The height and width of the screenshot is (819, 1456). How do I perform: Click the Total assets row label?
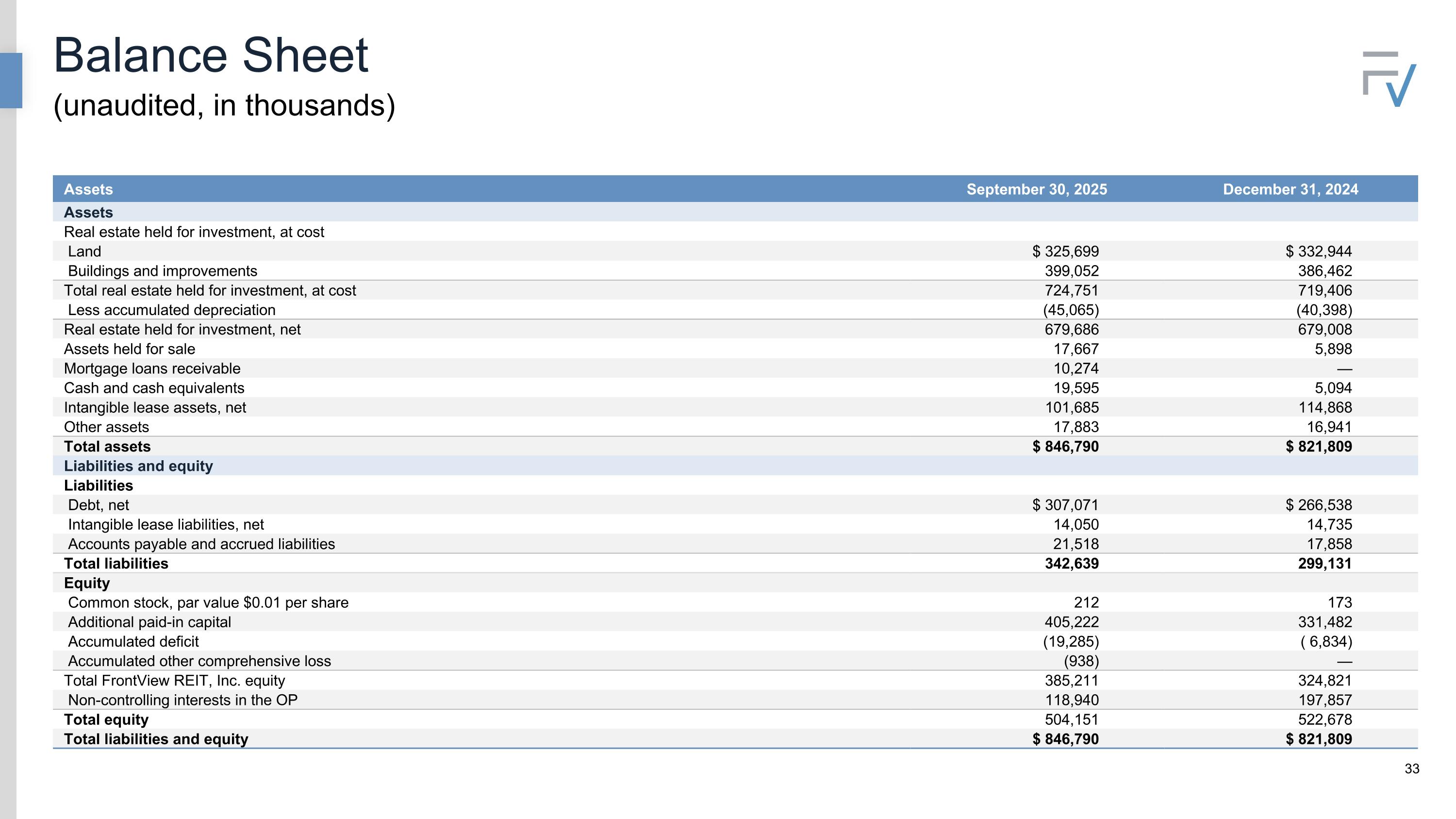[107, 447]
